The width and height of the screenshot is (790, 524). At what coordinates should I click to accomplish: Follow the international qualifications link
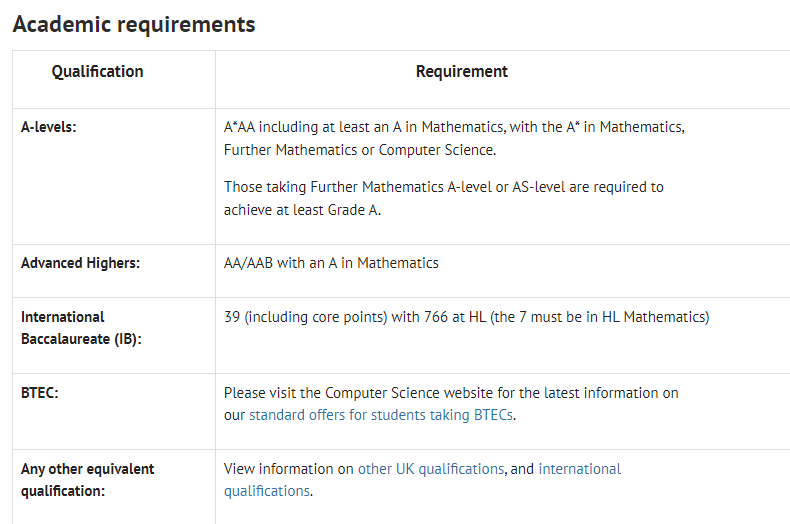coord(422,480)
